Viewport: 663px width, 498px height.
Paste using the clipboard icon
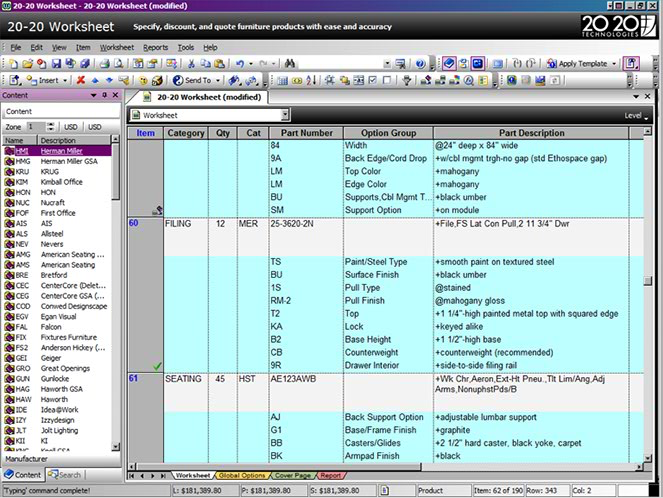pos(219,64)
